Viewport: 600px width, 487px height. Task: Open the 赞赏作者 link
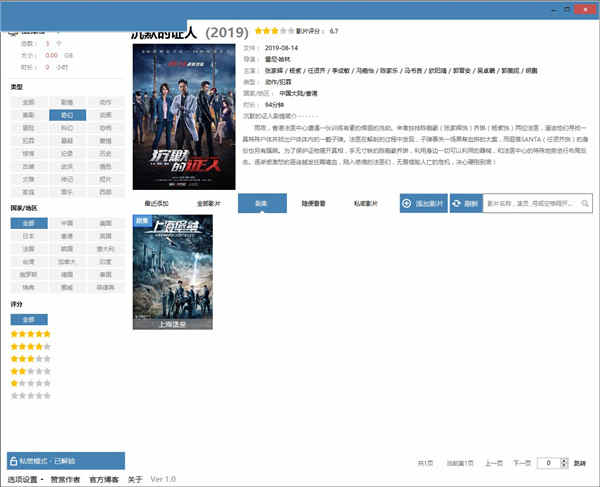[65, 479]
